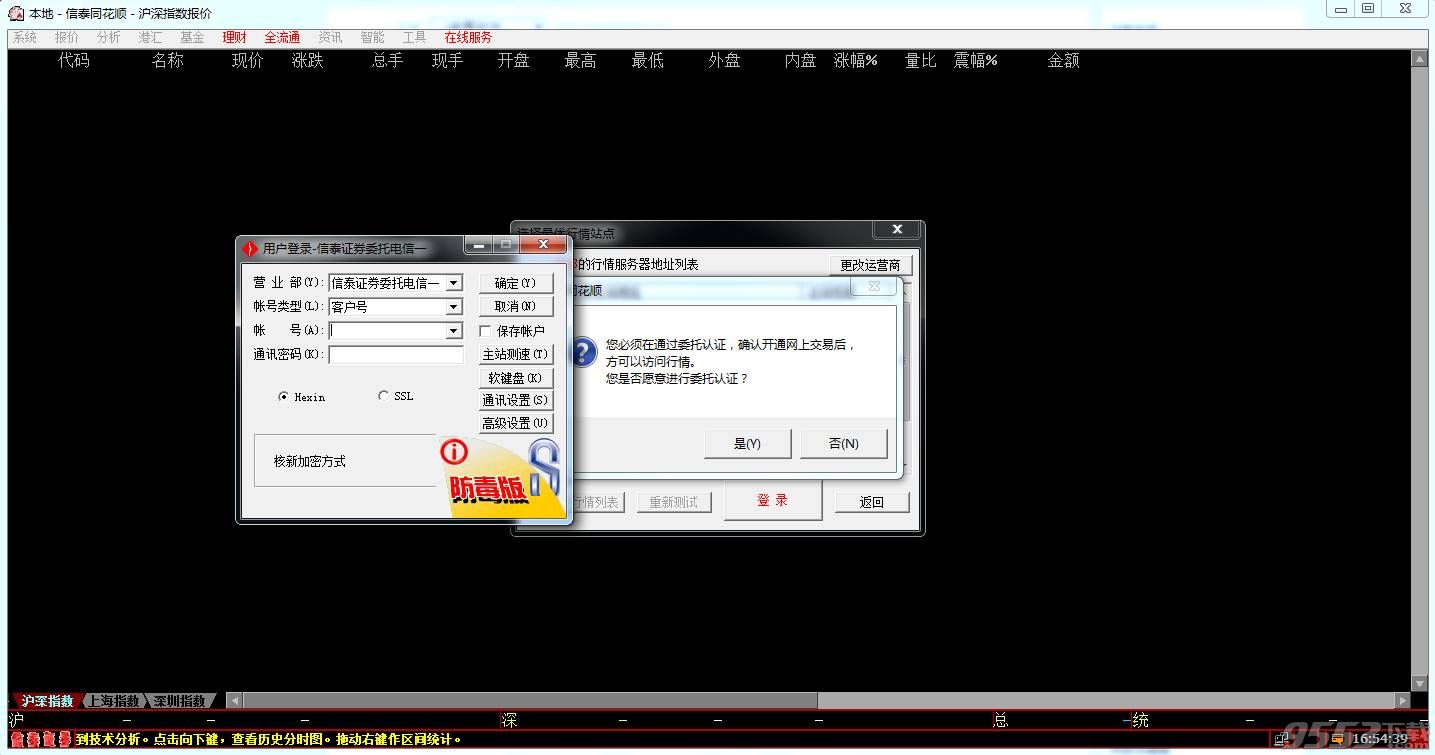Viewport: 1435px width, 755px height.
Task: Sort by the 震幅% column header
Action: (x=975, y=61)
